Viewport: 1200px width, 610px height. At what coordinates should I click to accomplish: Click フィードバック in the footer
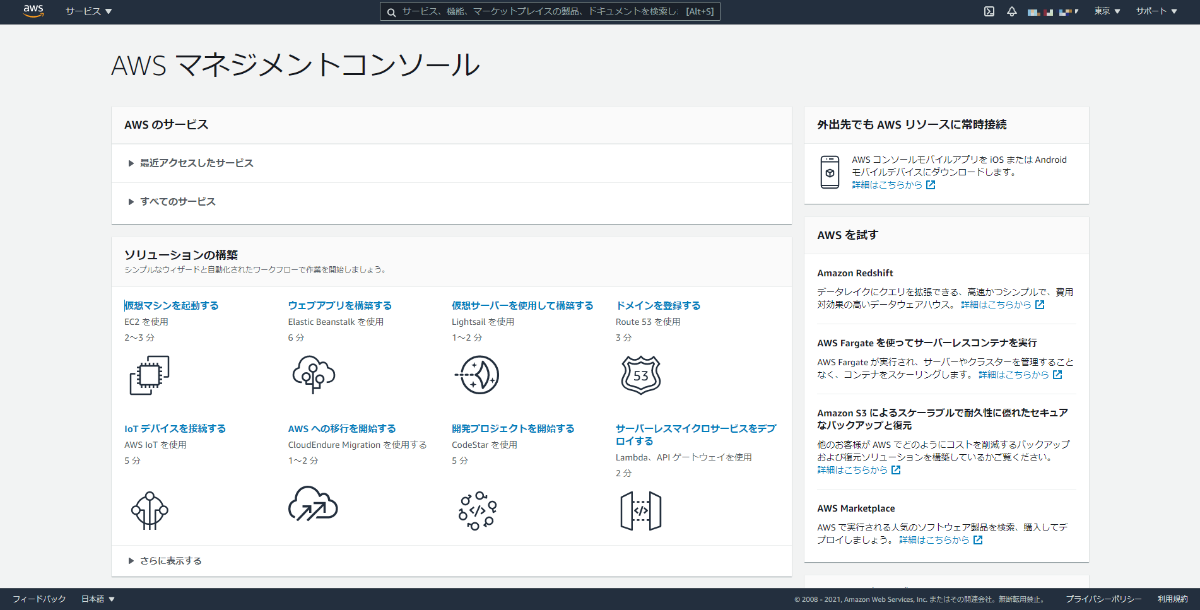[39, 599]
